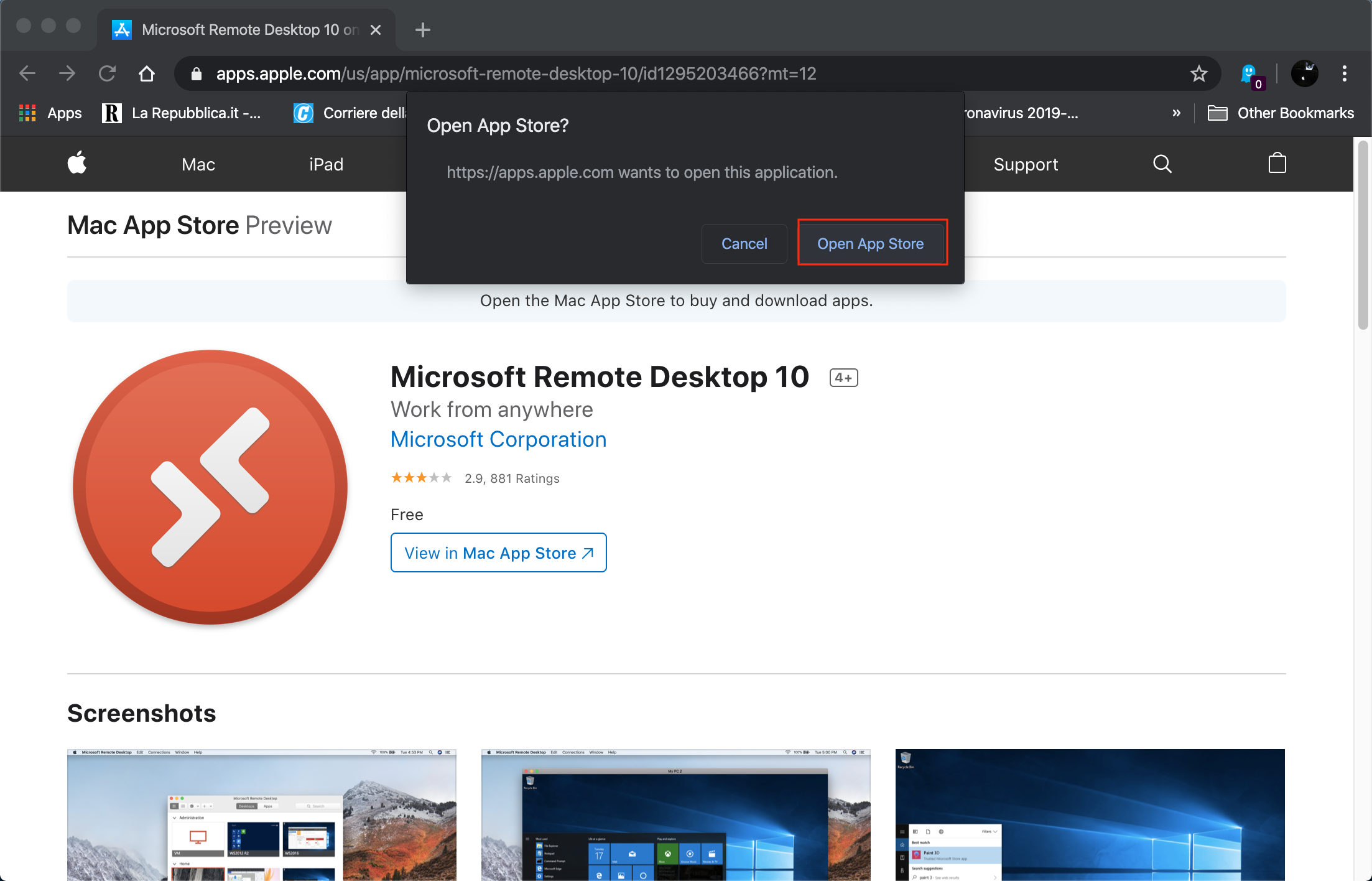Click the browser forward arrow
The image size is (1372, 881).
coord(67,73)
